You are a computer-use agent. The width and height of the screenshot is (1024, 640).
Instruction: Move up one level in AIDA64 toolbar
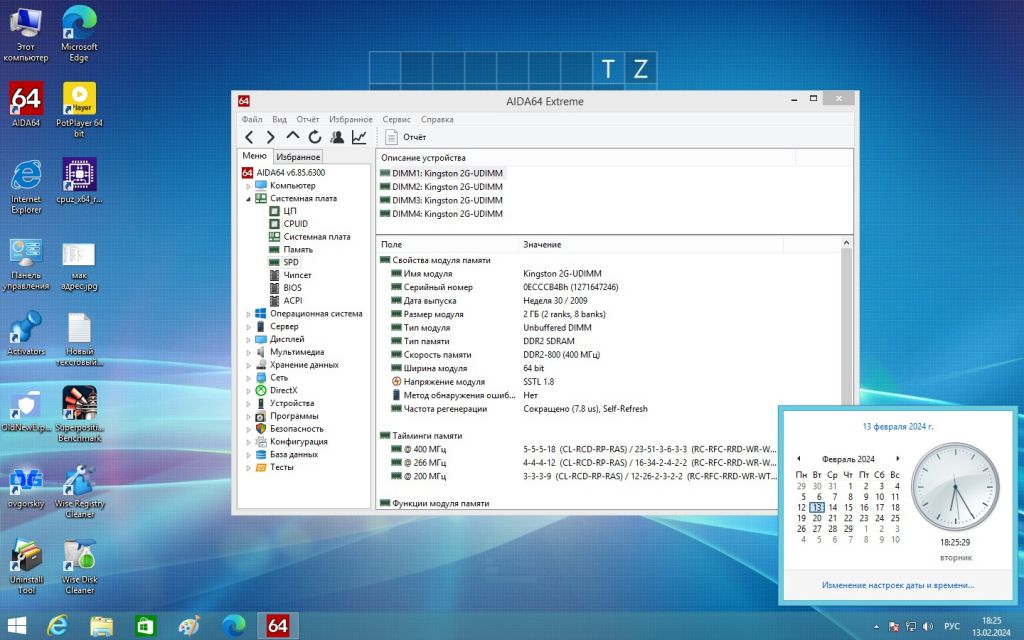pos(293,136)
